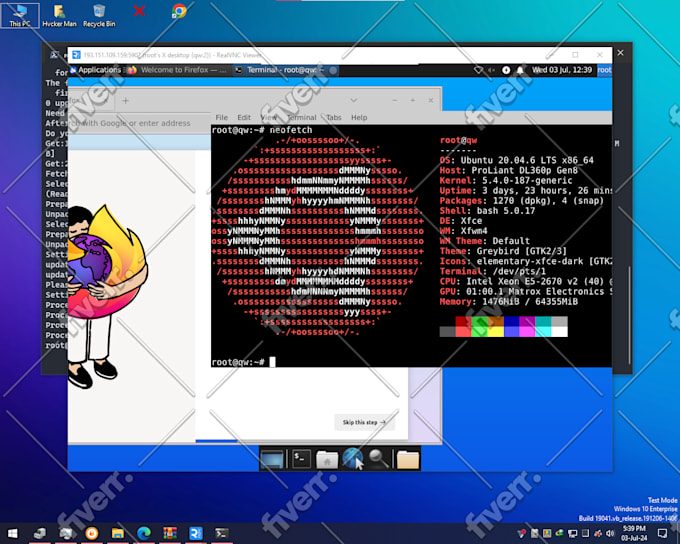The image size is (680, 544).
Task: Click the volume icon in Xfce panel
Action: (491, 70)
